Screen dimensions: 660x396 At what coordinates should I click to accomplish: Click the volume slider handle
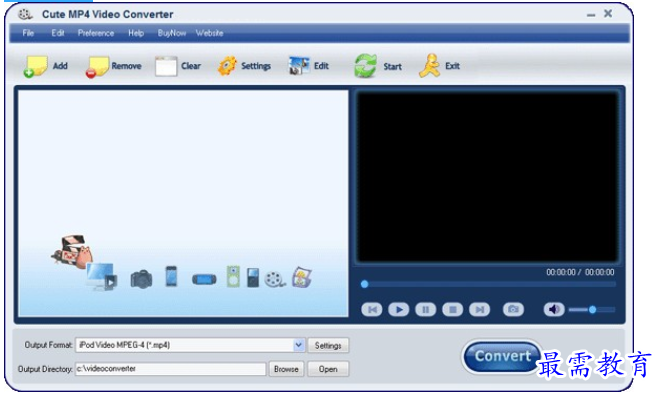[592, 310]
